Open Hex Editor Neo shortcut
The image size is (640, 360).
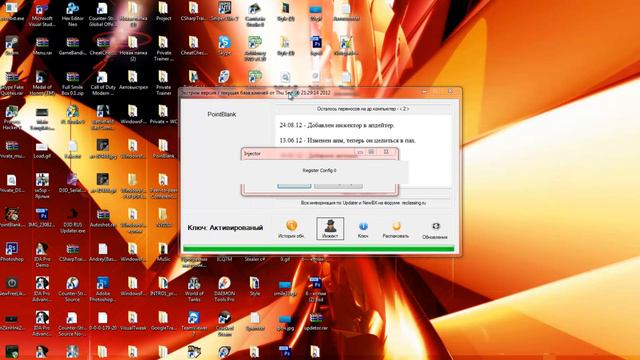[73, 15]
